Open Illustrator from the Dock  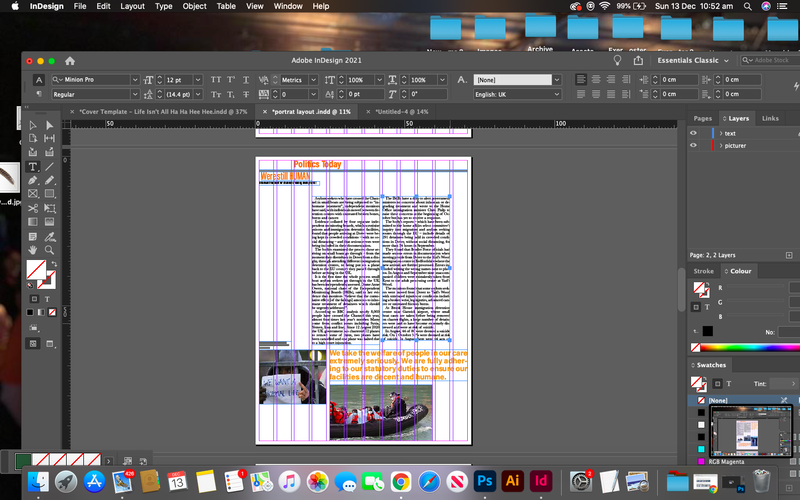(513, 481)
